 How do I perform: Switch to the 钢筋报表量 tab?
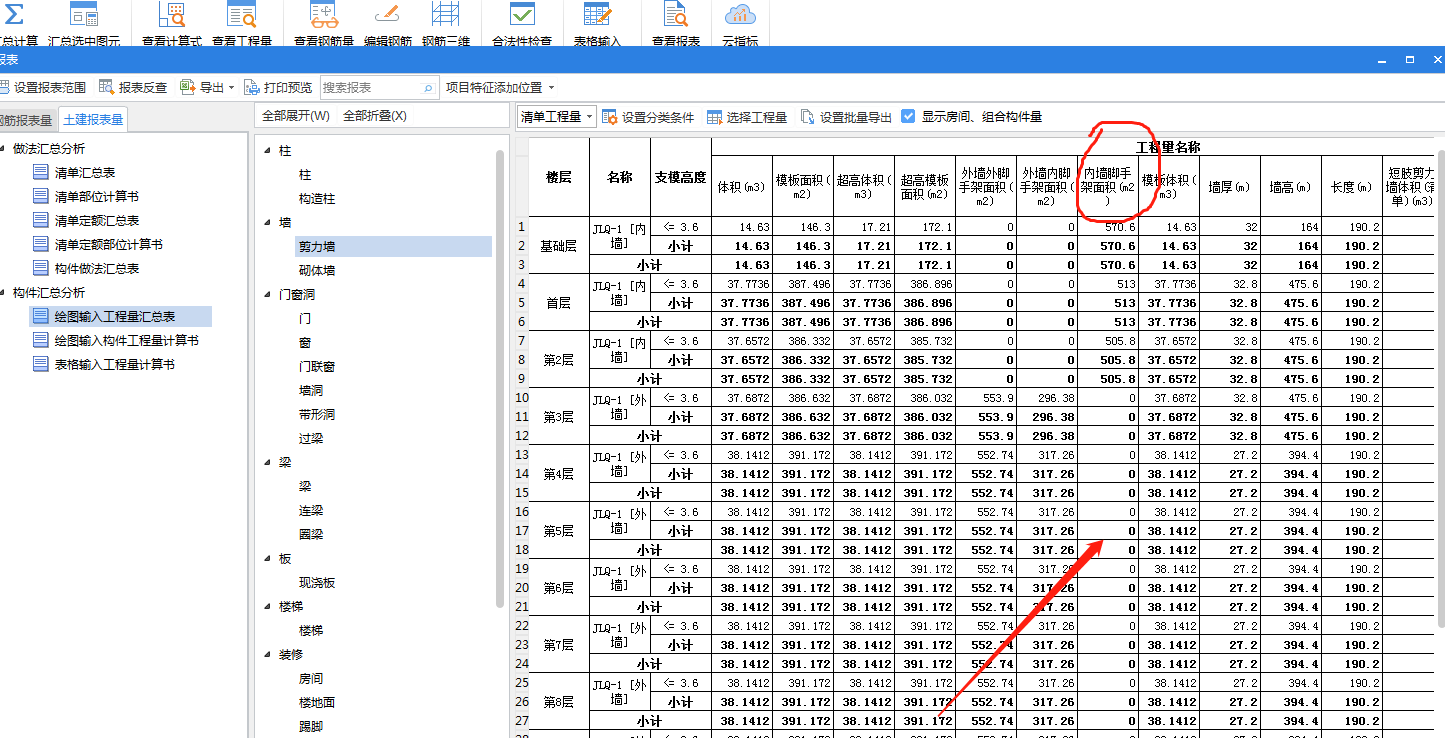(27, 120)
